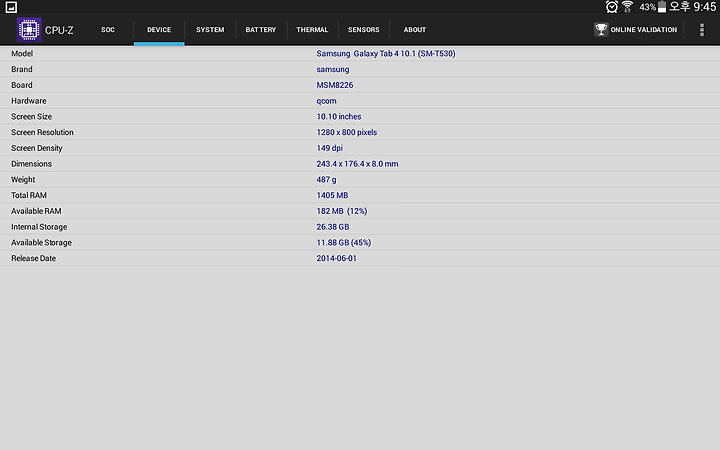Tap the Samsung Galaxy Tab 4 10.1 value
This screenshot has width=720, height=450.
point(386,54)
